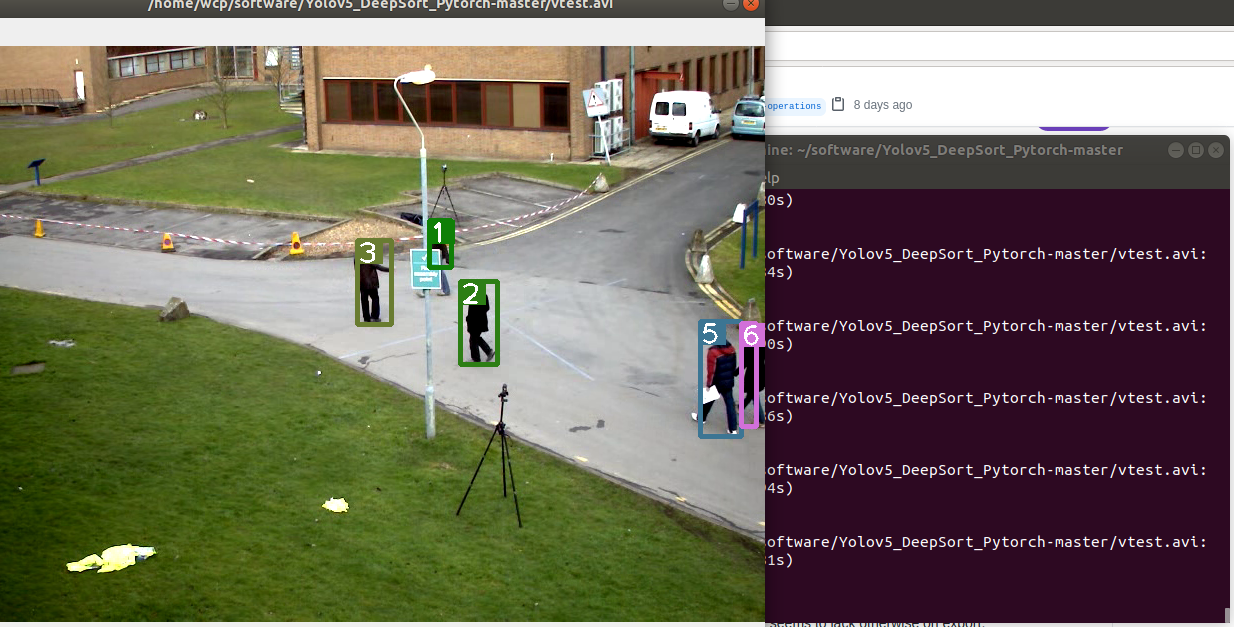Select the dark green tracking box labeled 2
The image size is (1234, 627).
478,322
